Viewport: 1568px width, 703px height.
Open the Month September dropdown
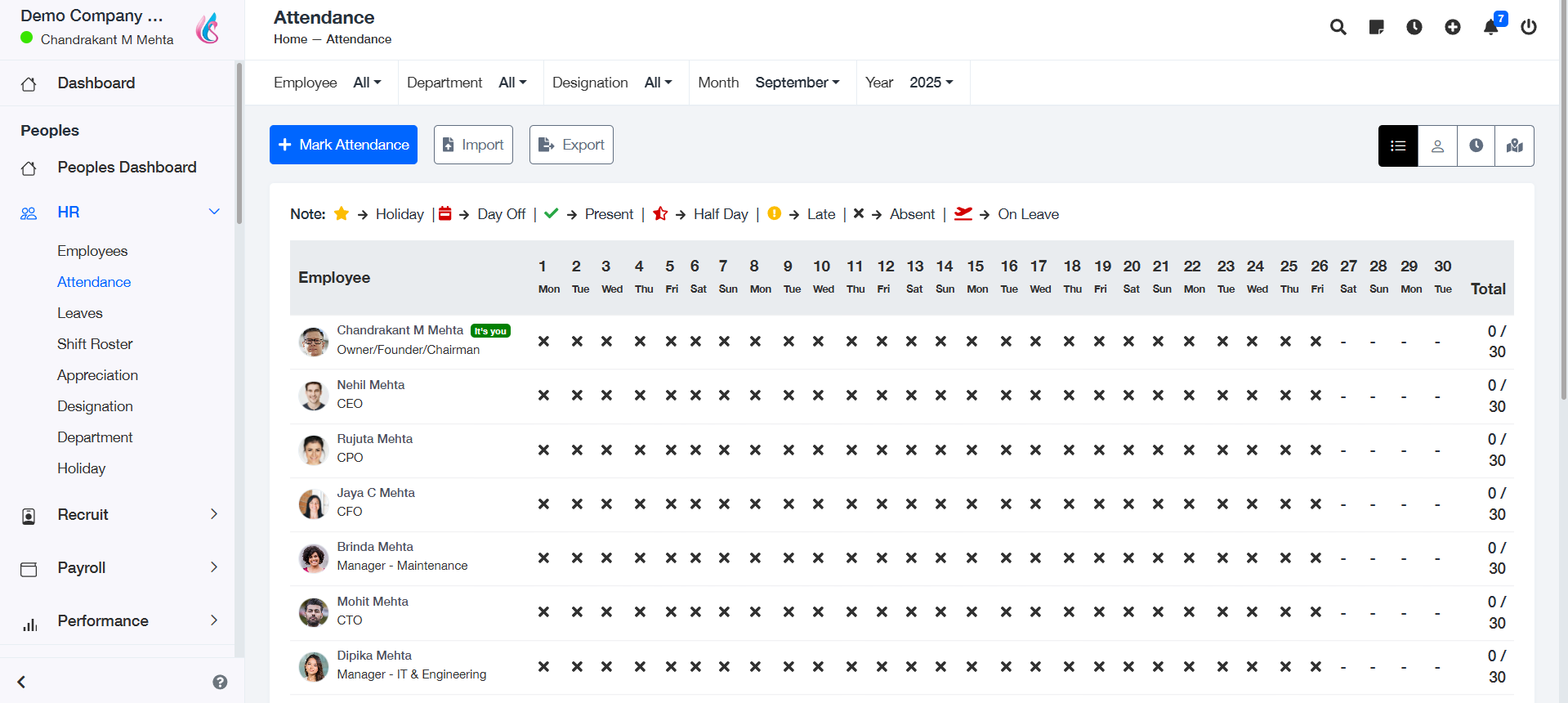pos(797,83)
